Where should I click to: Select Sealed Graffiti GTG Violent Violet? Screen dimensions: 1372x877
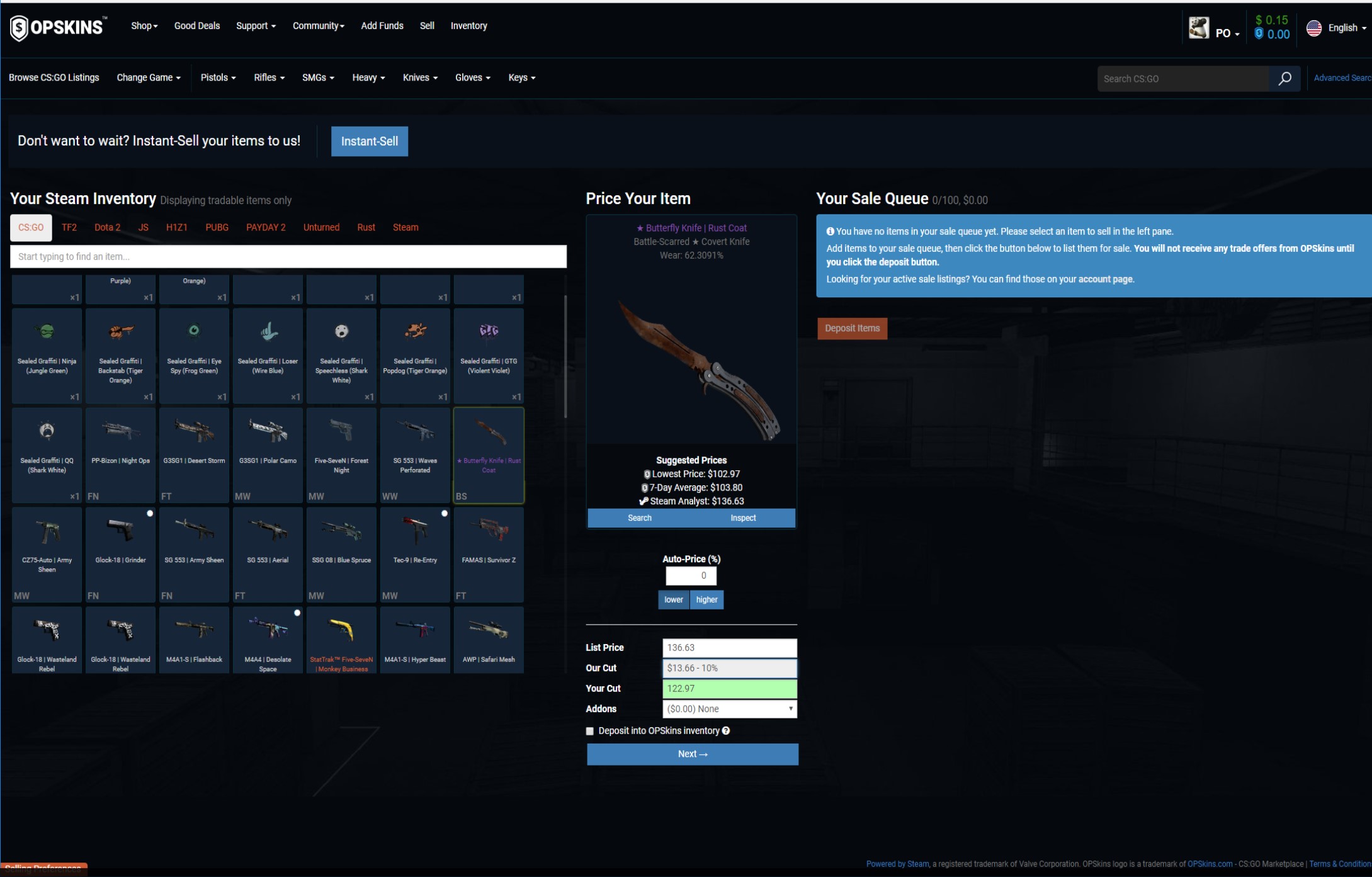coord(489,356)
